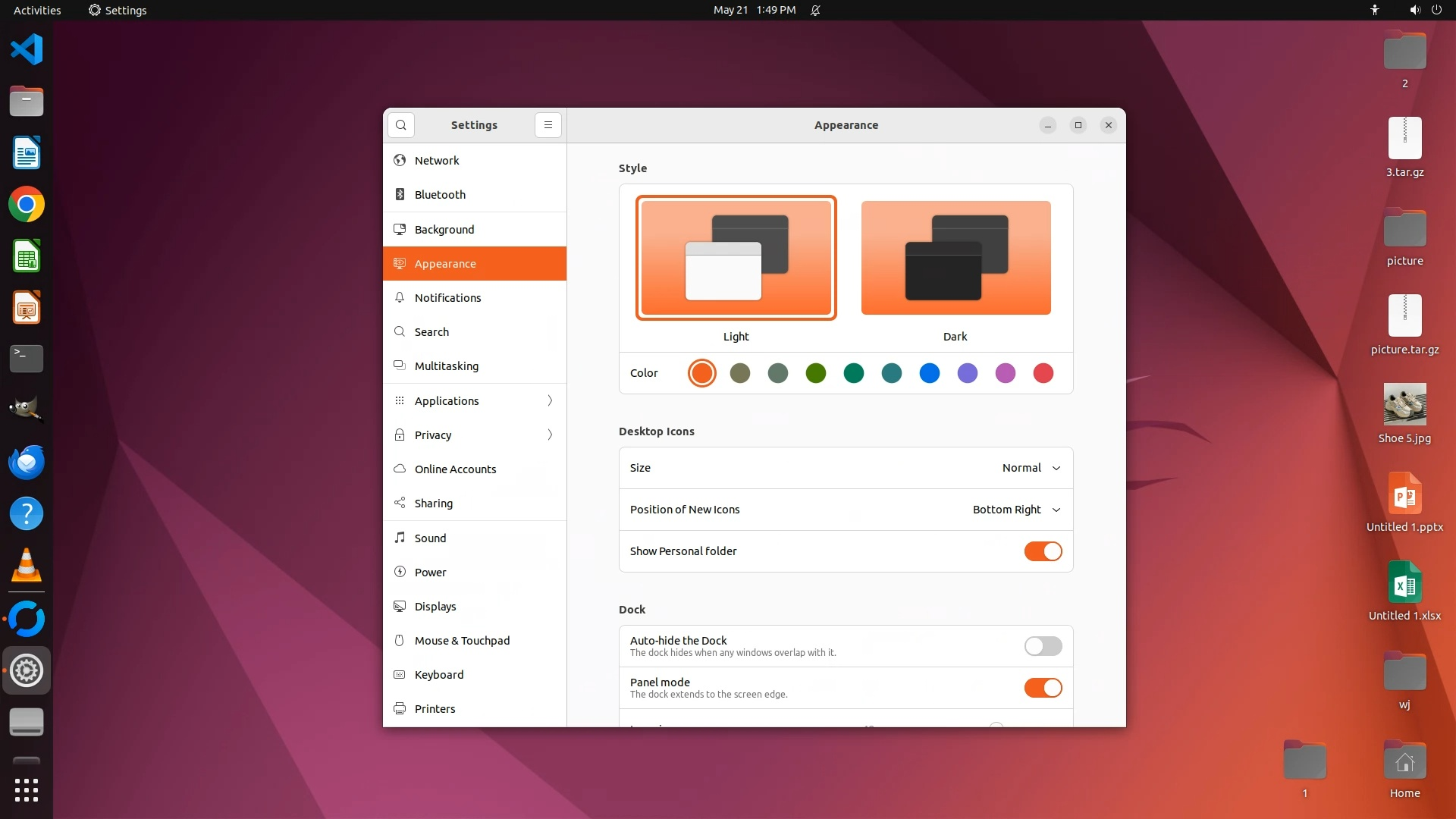
Task: Open the date and time clock menu
Action: [754, 10]
